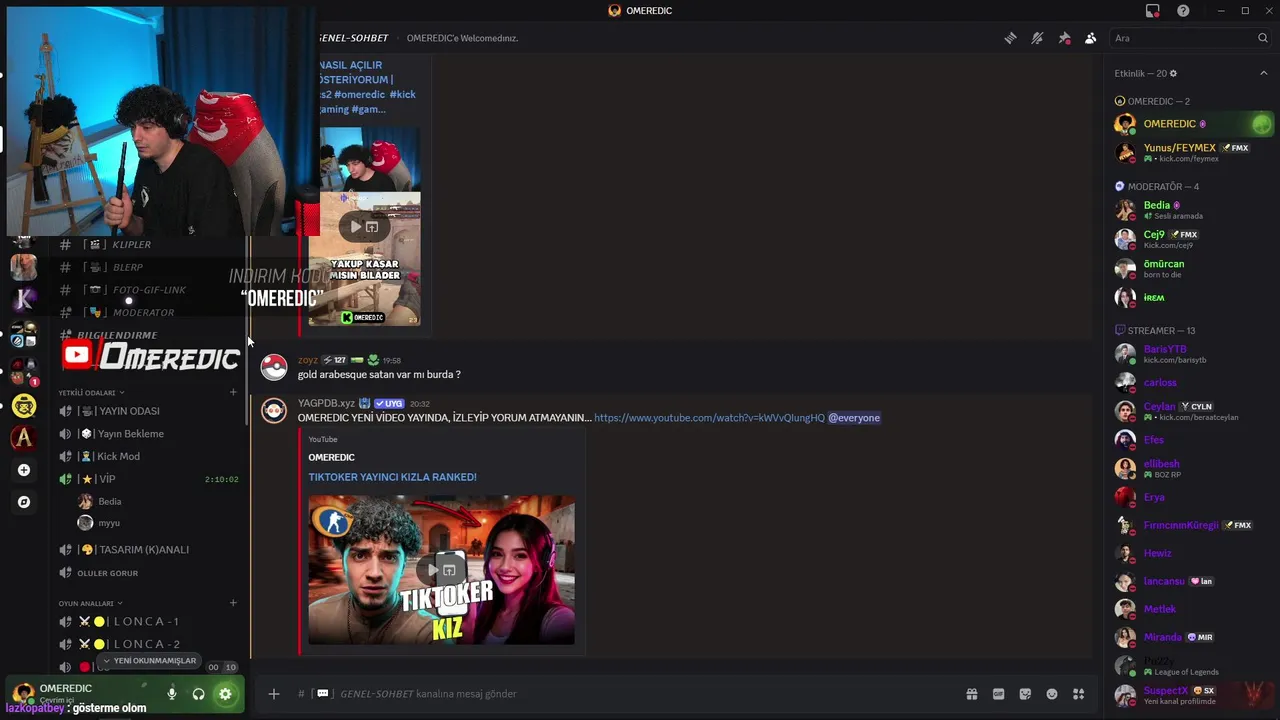
Task: Open the purple K server icon
Action: [24, 298]
